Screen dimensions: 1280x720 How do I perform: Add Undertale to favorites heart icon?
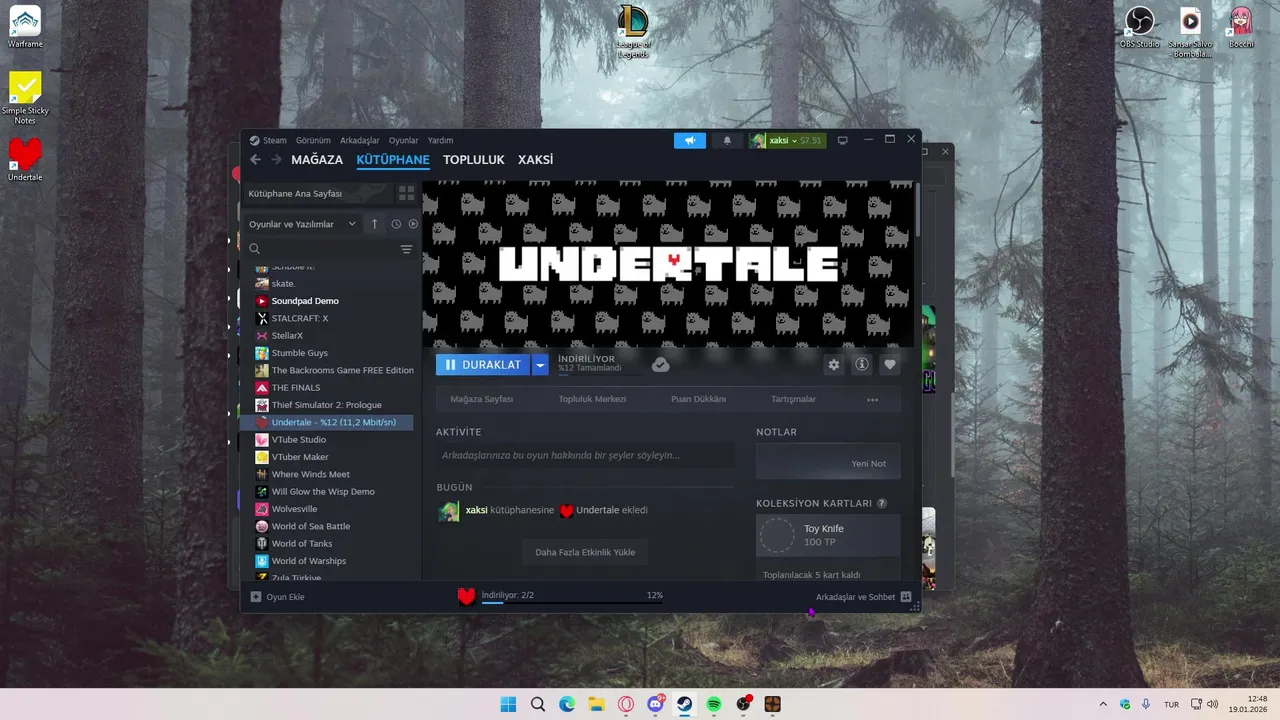pyautogui.click(x=890, y=365)
